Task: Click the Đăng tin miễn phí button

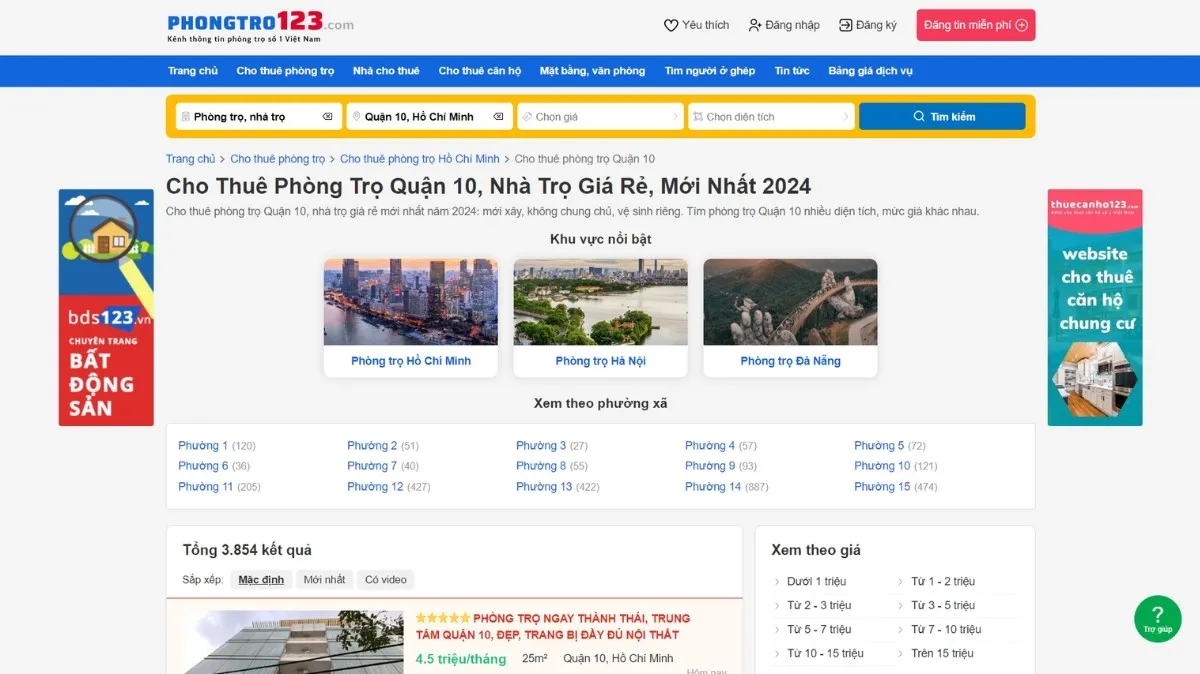Action: (975, 24)
